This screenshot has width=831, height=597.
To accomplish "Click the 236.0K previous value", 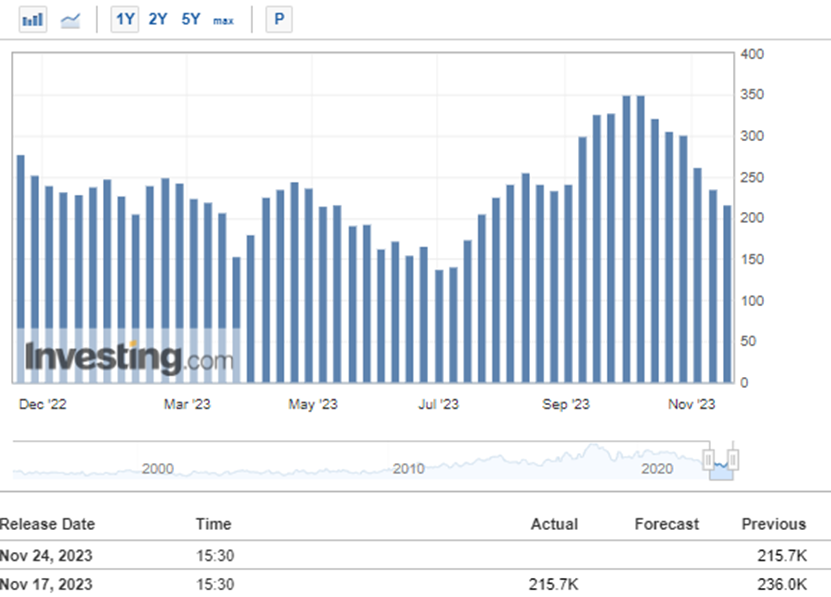I will [x=782, y=584].
